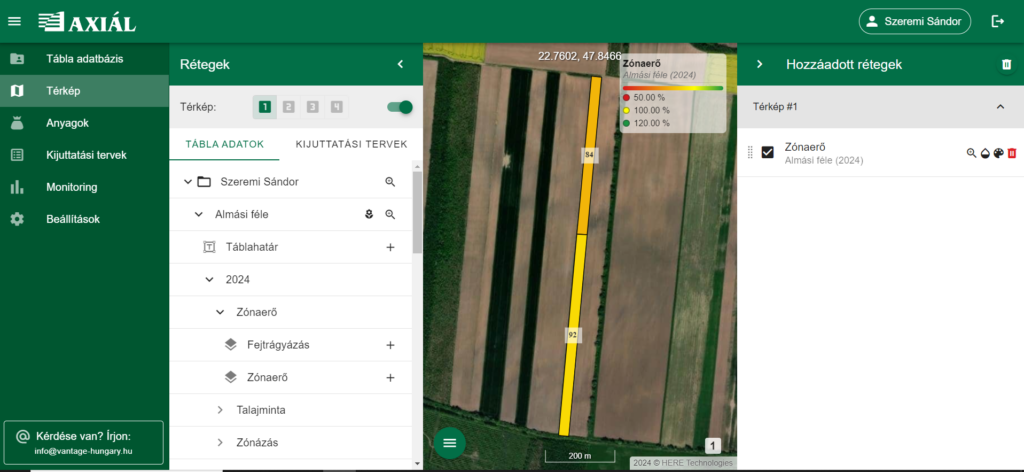Add the Fejtrágyázás layer to map
The width and height of the screenshot is (1024, 472).
pos(390,345)
